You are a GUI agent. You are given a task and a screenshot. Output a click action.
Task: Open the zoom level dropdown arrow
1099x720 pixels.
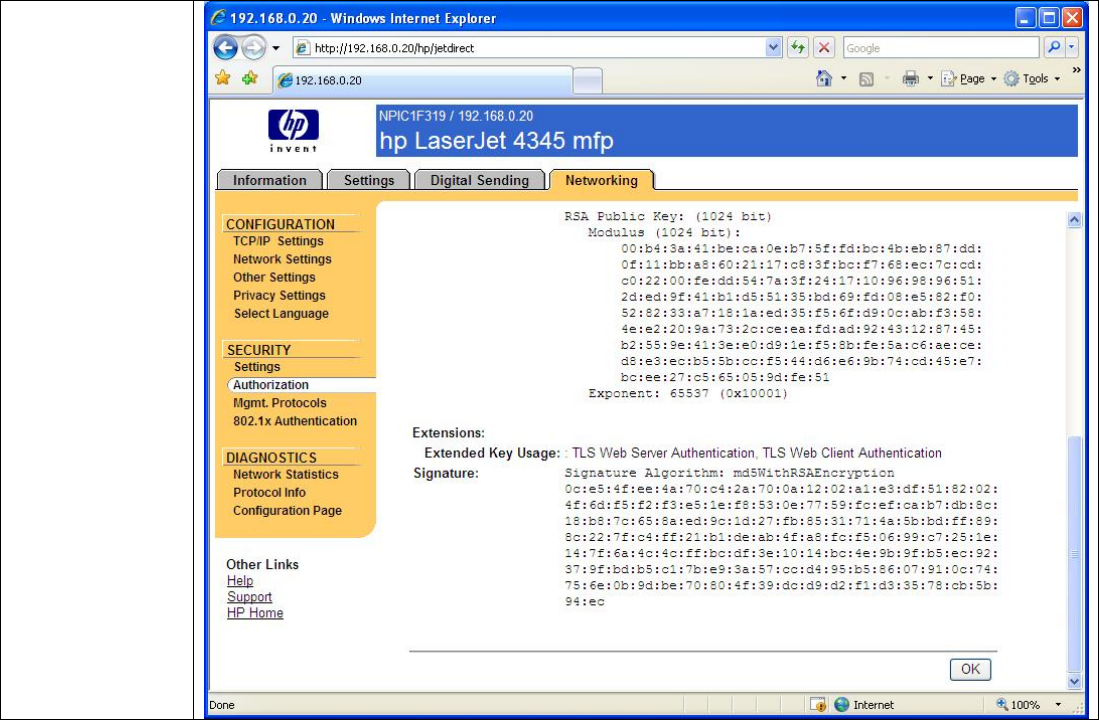click(x=1058, y=705)
